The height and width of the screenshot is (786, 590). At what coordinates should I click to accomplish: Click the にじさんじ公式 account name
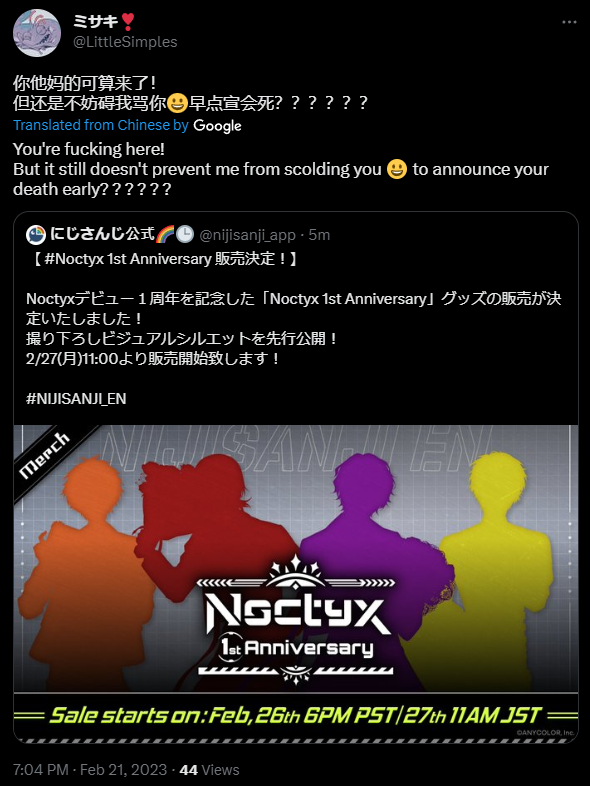[102, 234]
